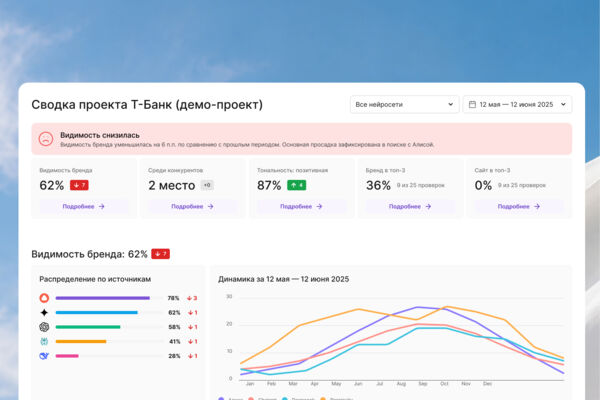Open 'Подробнее' under Сайт в топ-3 card
This screenshot has width=600, height=400.
click(519, 207)
